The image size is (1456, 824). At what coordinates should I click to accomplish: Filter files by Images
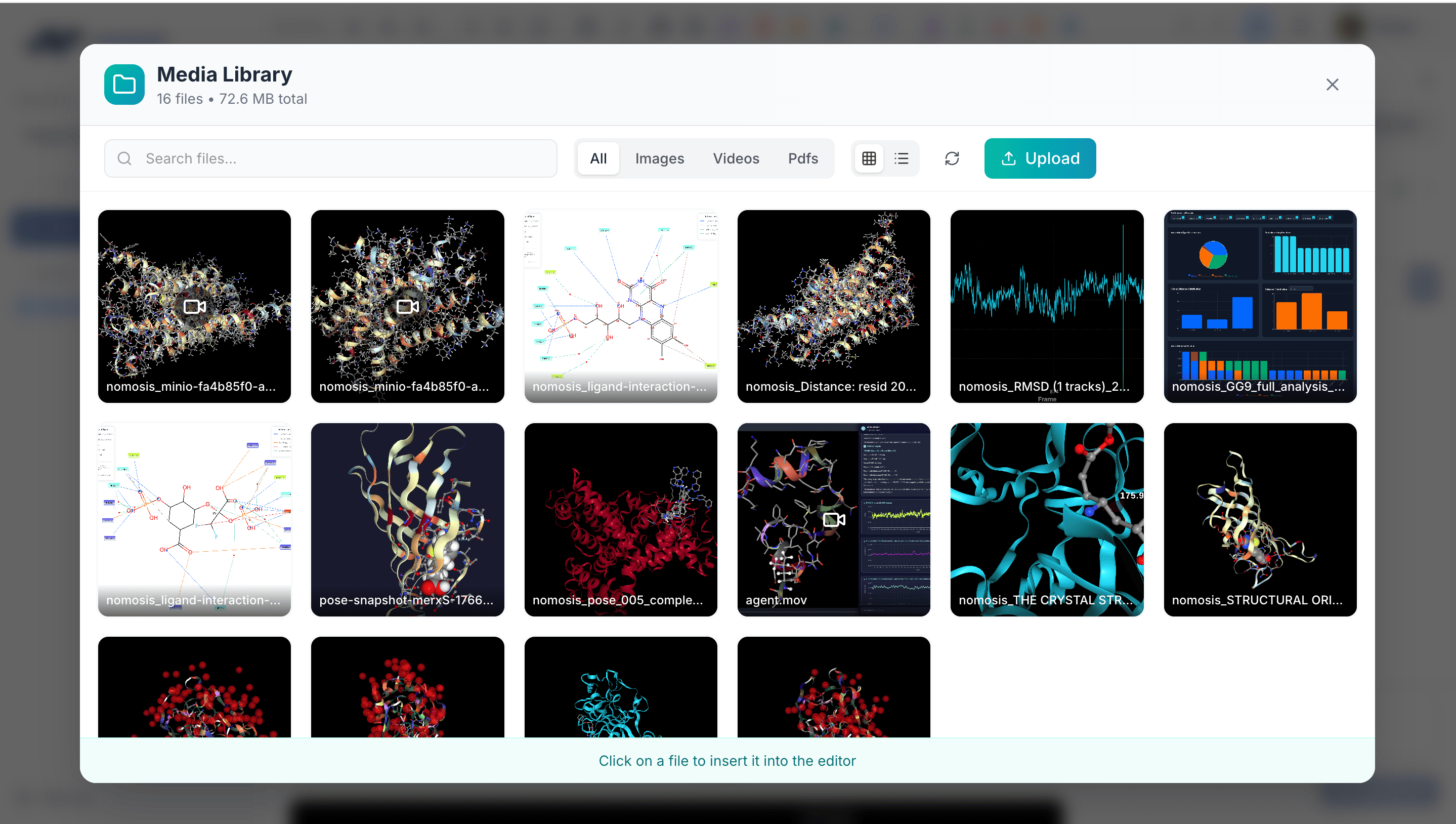click(659, 158)
